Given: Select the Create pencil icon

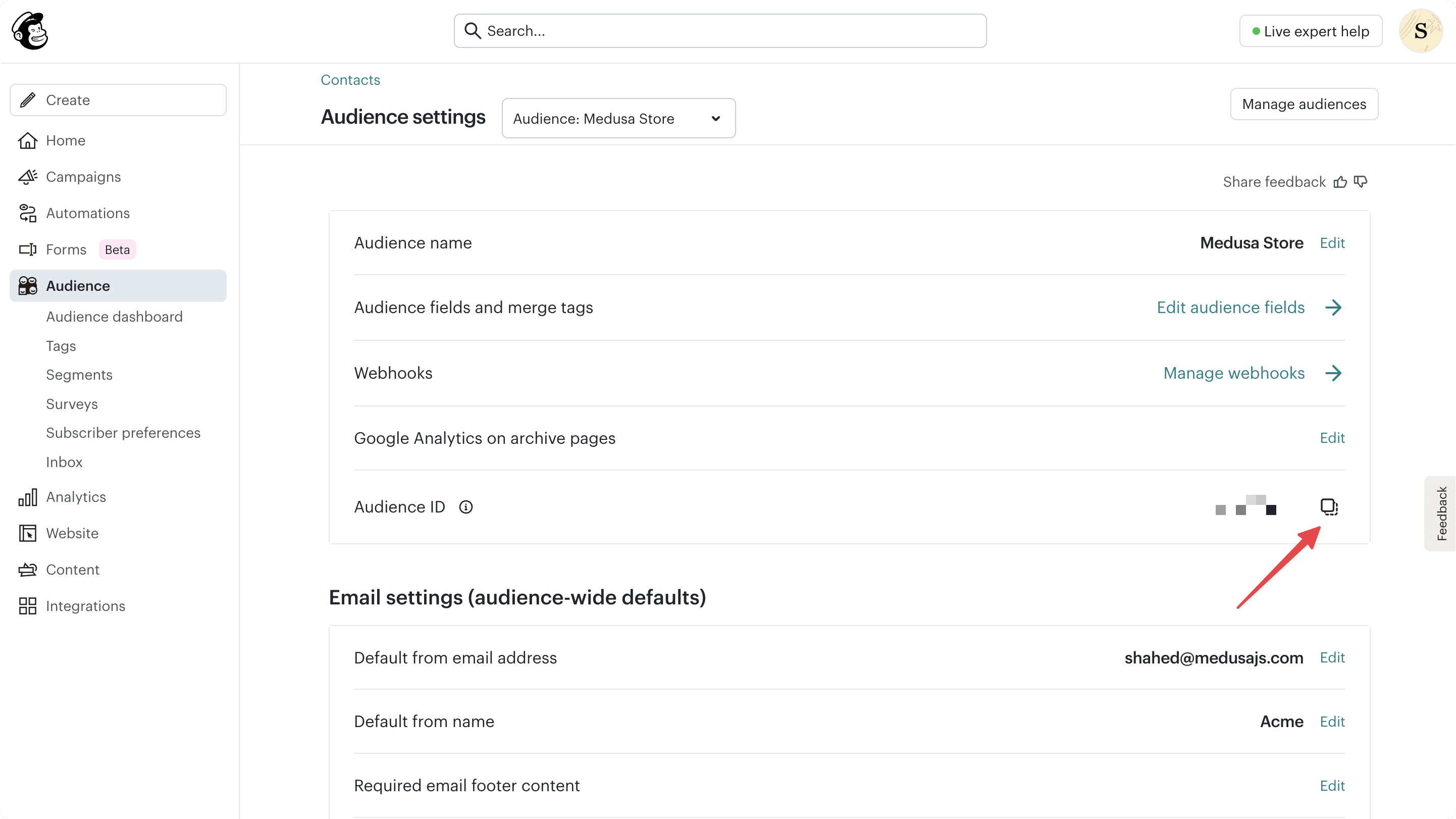Looking at the screenshot, I should (27, 100).
